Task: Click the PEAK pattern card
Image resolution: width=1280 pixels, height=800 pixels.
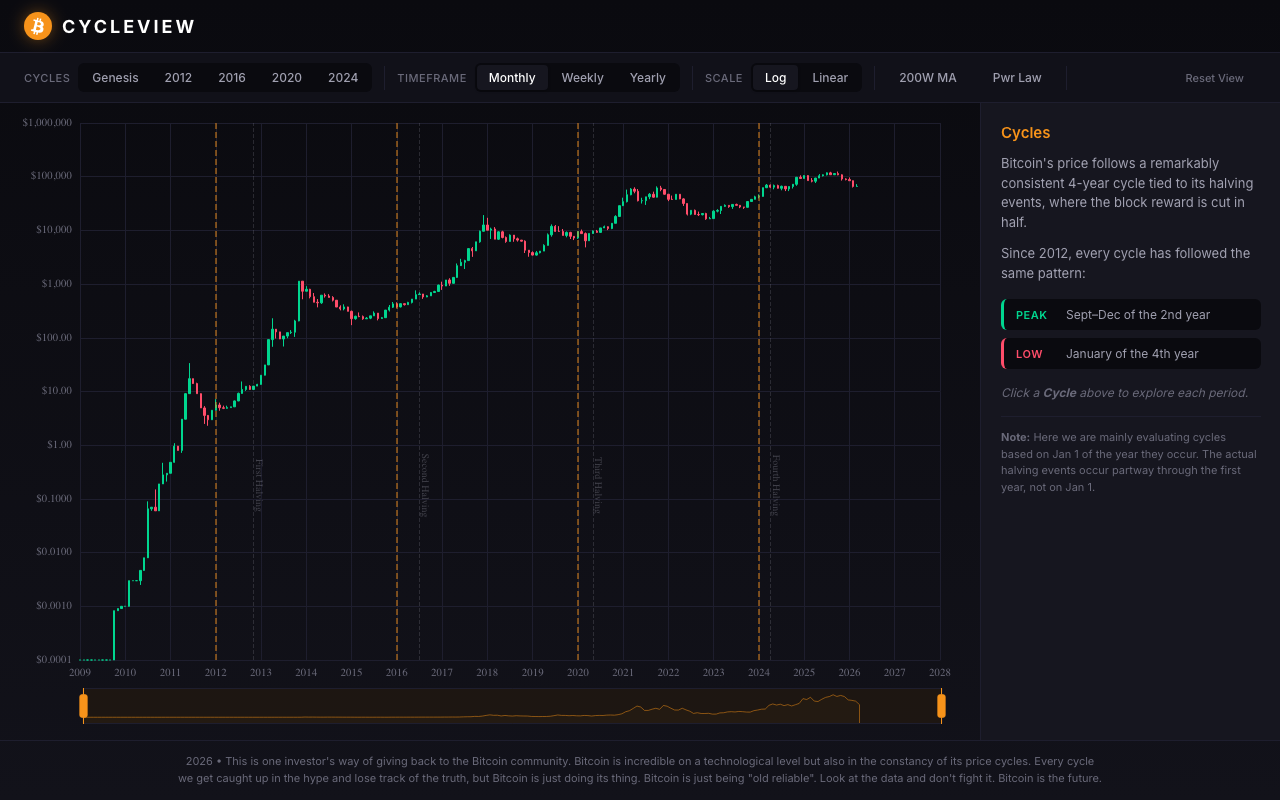Action: click(1131, 315)
